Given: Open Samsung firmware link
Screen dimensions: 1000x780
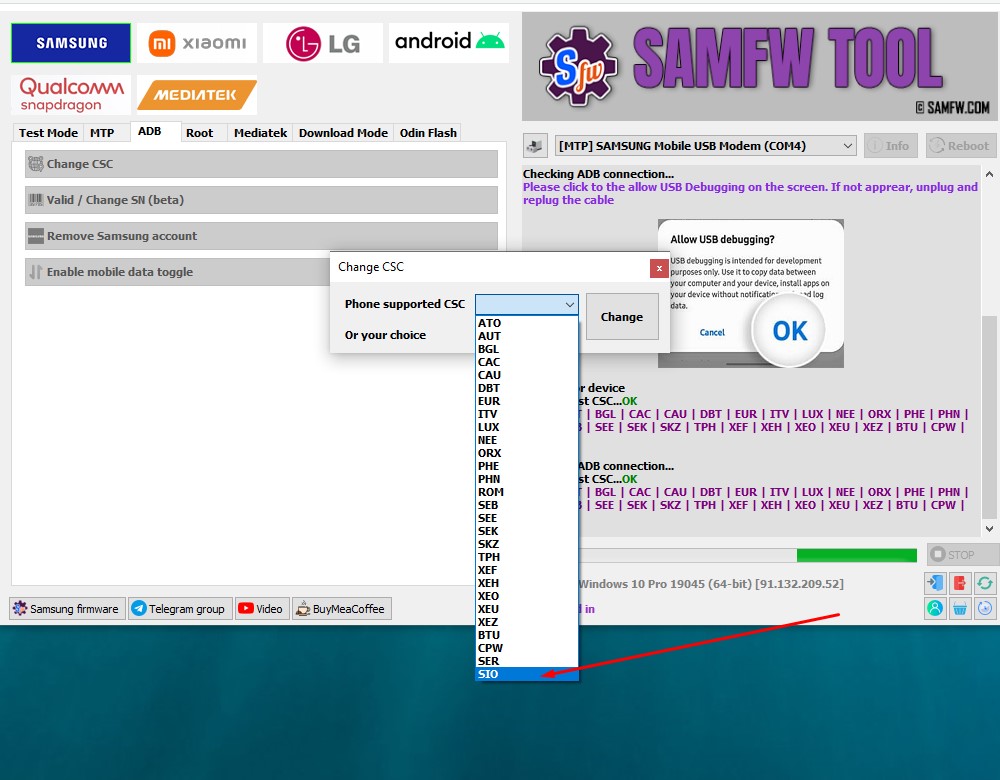Looking at the screenshot, I should tap(67, 608).
